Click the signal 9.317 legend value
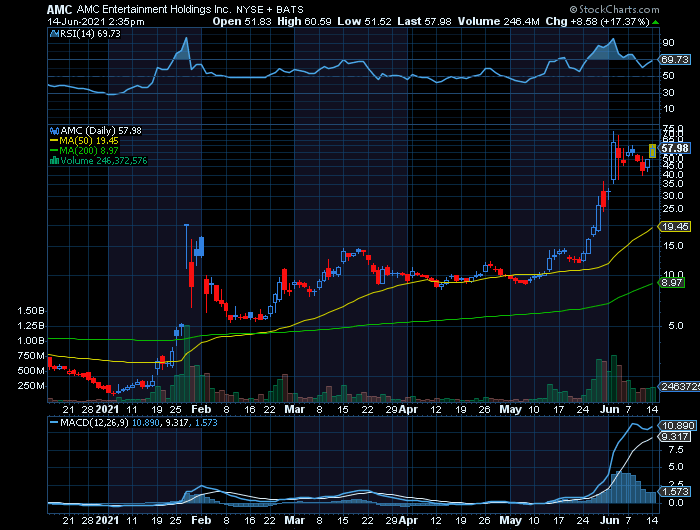This screenshot has height=530, width=700. click(177, 422)
